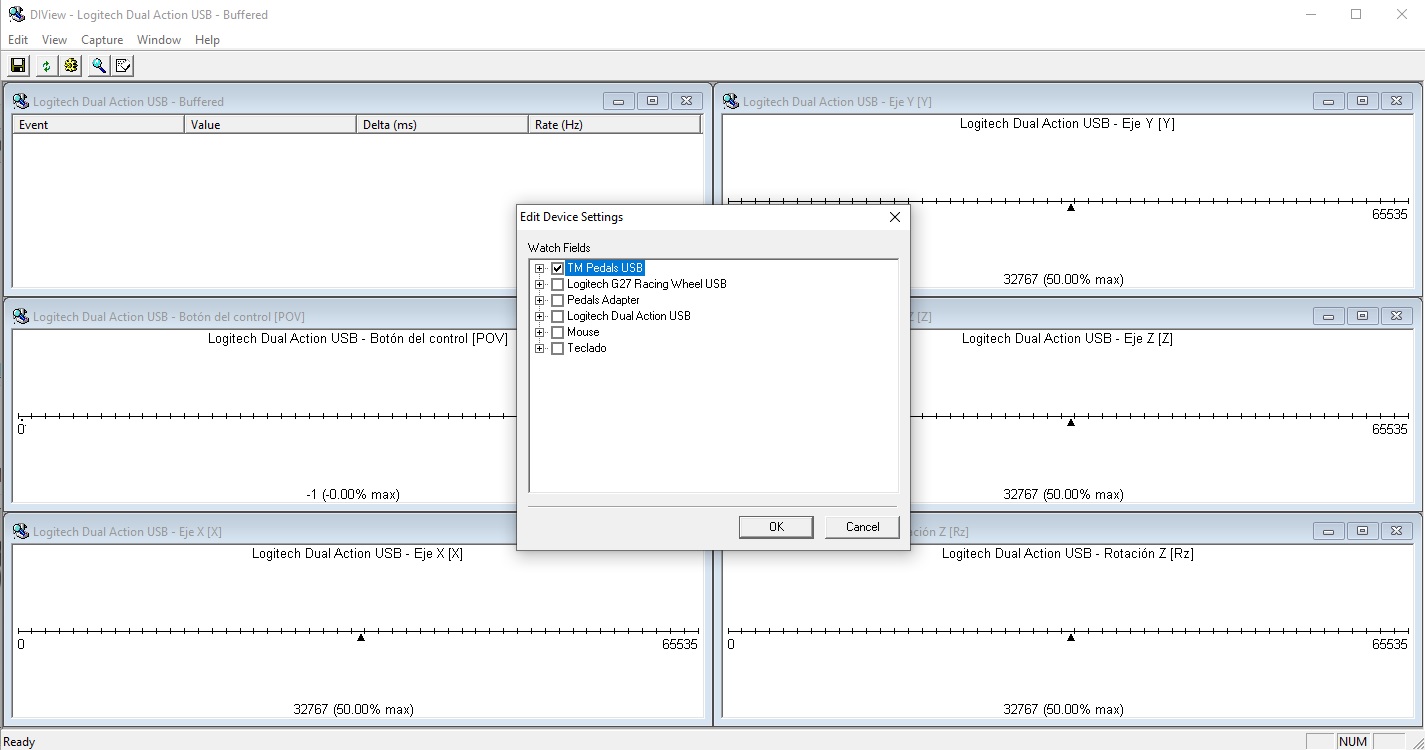This screenshot has width=1425, height=750.
Task: Click the Rotación Z axis position marker
Action: point(1071,637)
